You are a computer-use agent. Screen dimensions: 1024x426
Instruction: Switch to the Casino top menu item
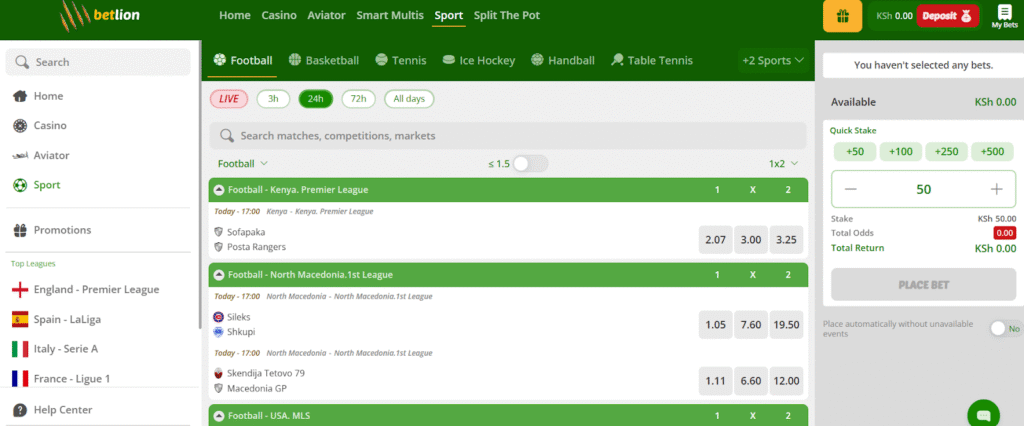point(279,16)
